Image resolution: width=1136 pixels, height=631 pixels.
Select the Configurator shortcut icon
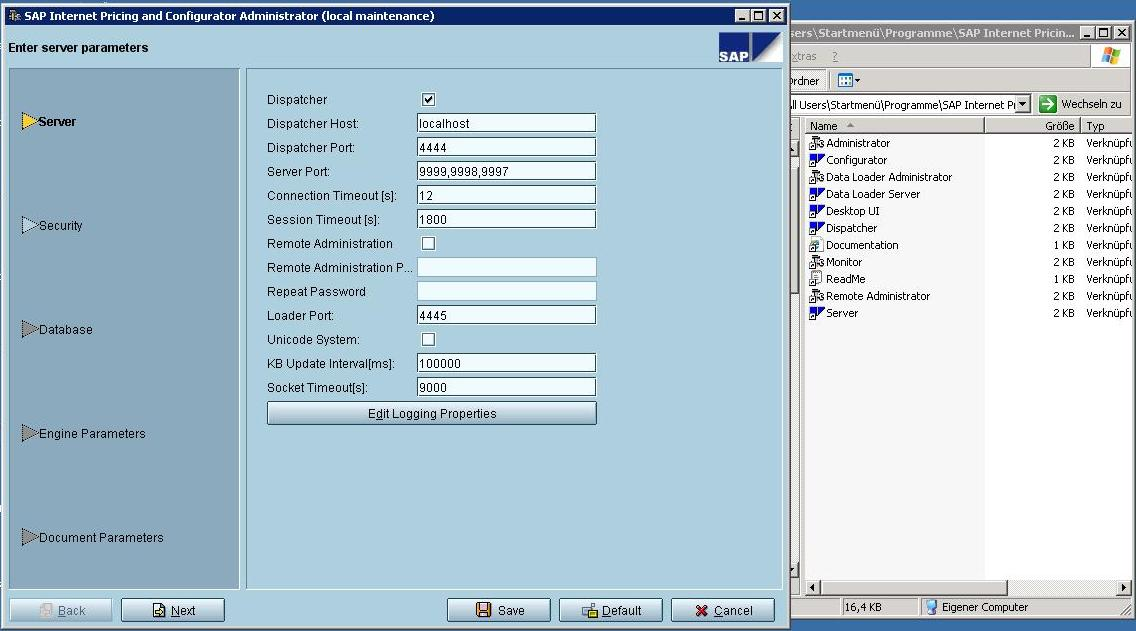[x=816, y=160]
